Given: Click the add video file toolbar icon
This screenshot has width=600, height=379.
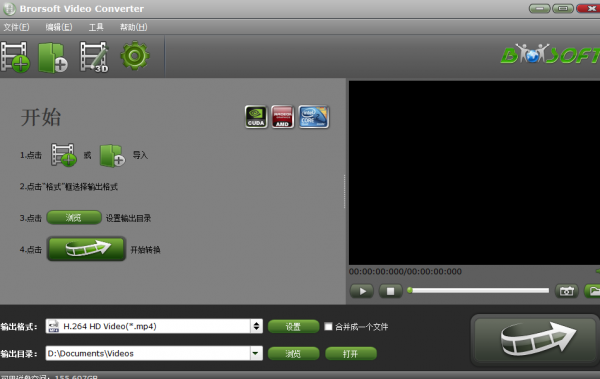Looking at the screenshot, I should point(15,57).
